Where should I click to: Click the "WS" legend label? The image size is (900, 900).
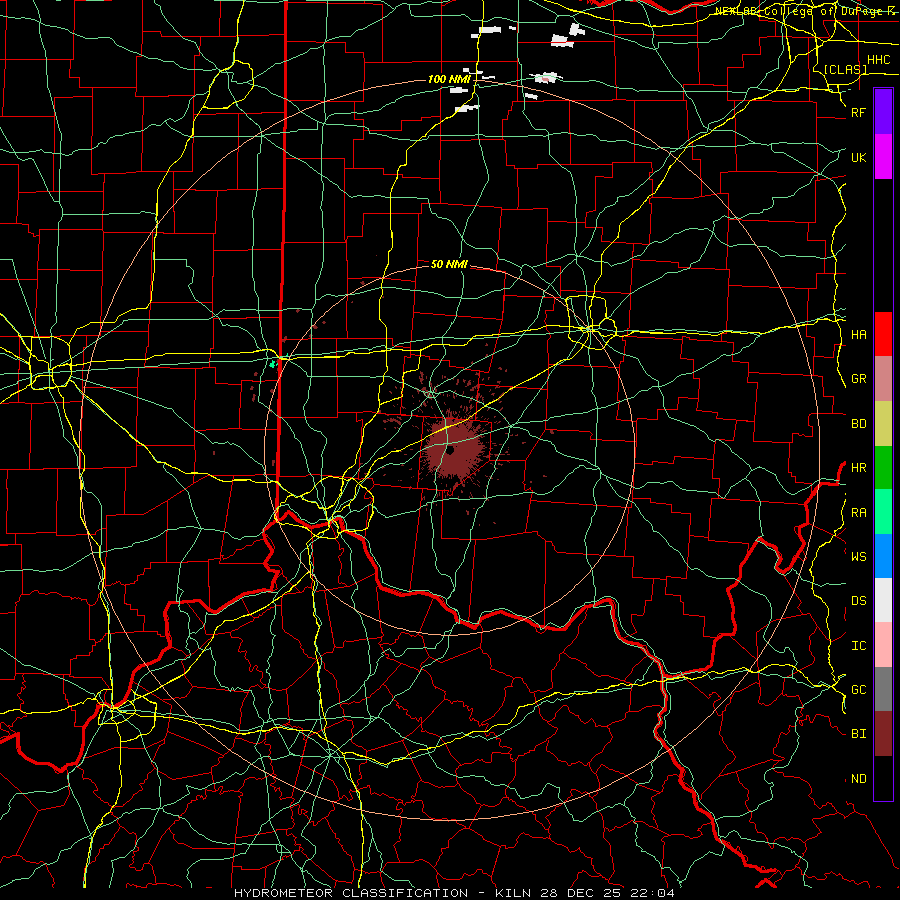[x=858, y=557]
